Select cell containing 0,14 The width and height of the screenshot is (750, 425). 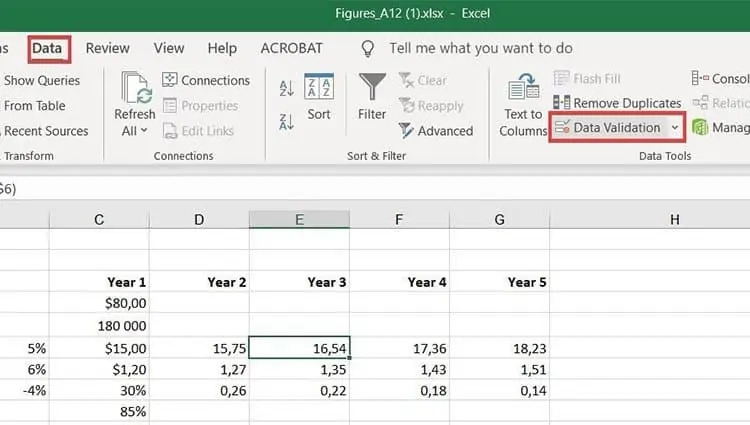(499, 390)
